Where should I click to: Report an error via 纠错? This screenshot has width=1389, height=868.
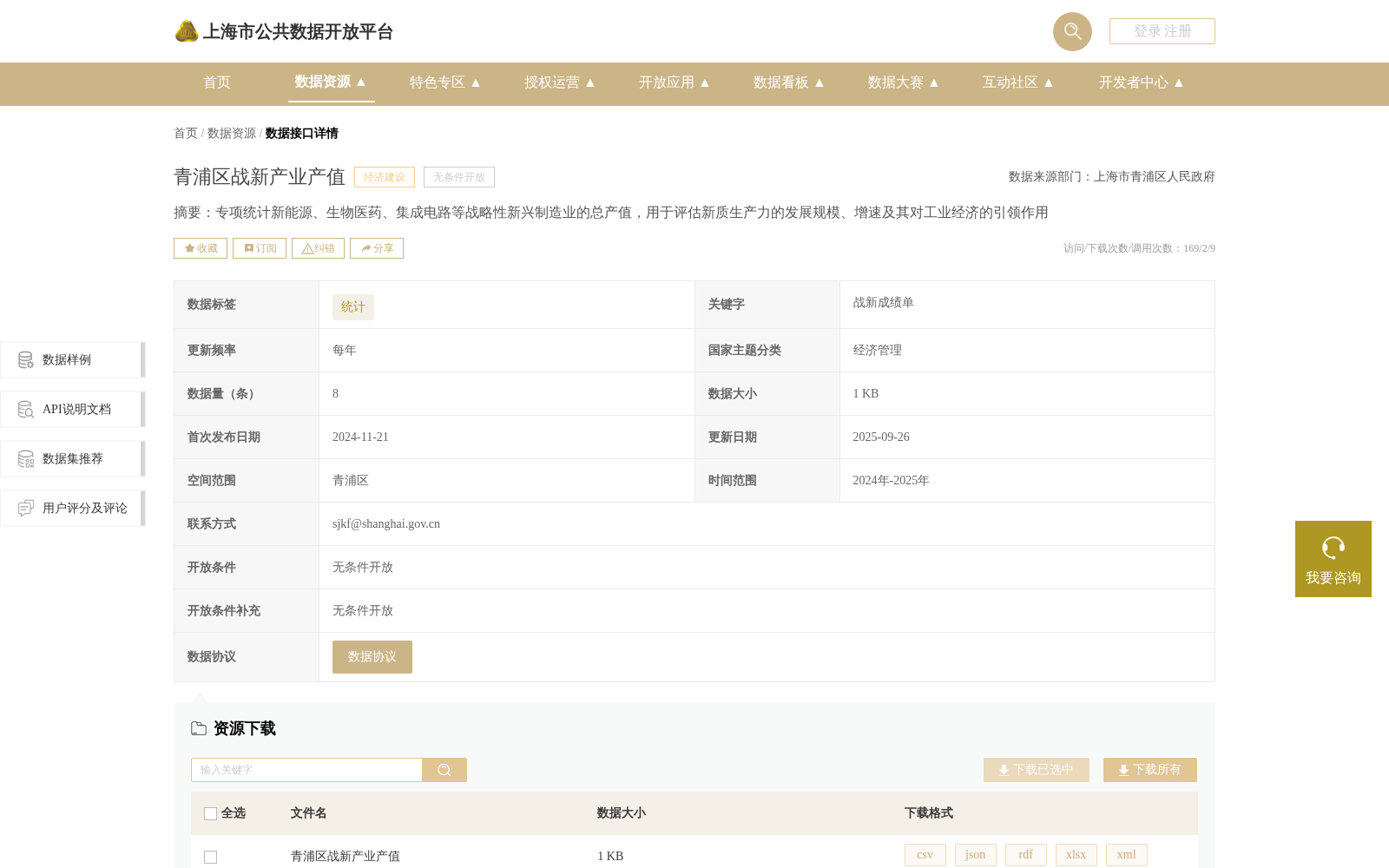(318, 248)
